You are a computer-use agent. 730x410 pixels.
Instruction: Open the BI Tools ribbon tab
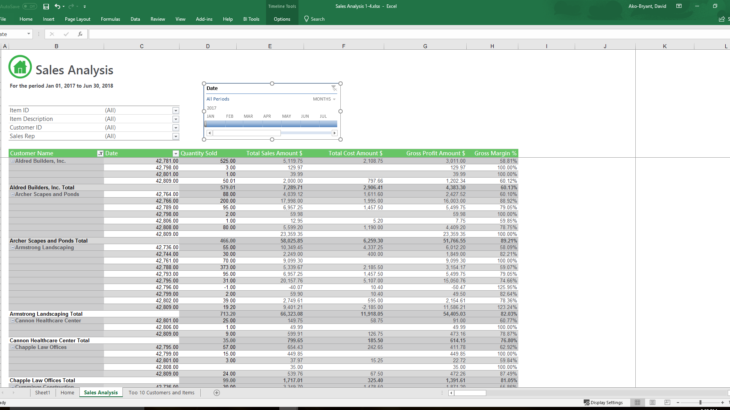click(x=251, y=19)
